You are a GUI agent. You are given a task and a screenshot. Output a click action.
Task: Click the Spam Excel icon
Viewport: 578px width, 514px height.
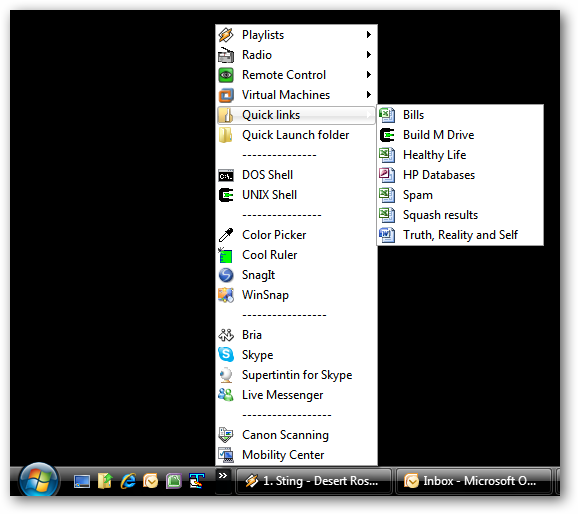click(387, 195)
